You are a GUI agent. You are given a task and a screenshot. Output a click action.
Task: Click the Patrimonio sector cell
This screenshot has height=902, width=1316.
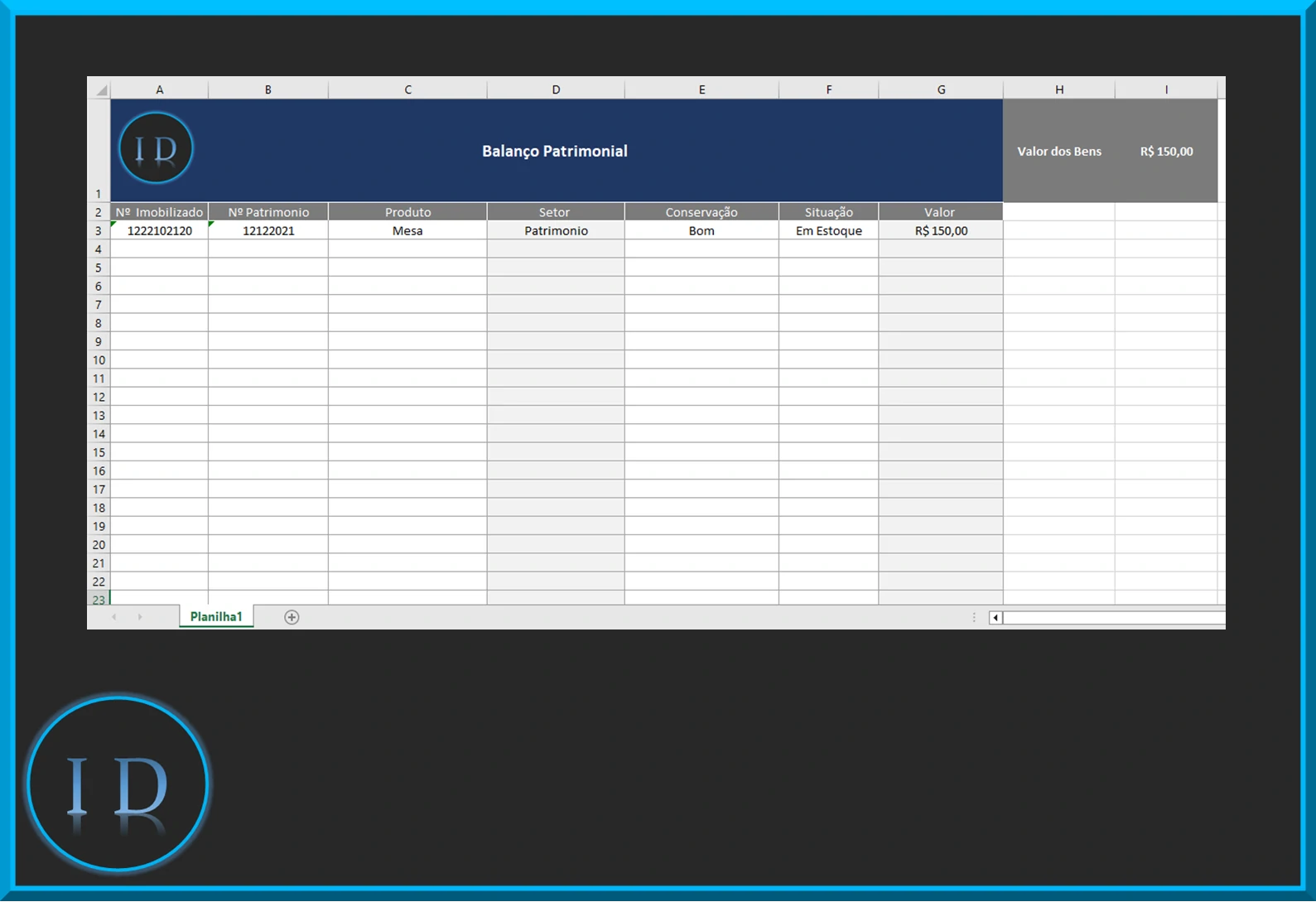click(556, 230)
